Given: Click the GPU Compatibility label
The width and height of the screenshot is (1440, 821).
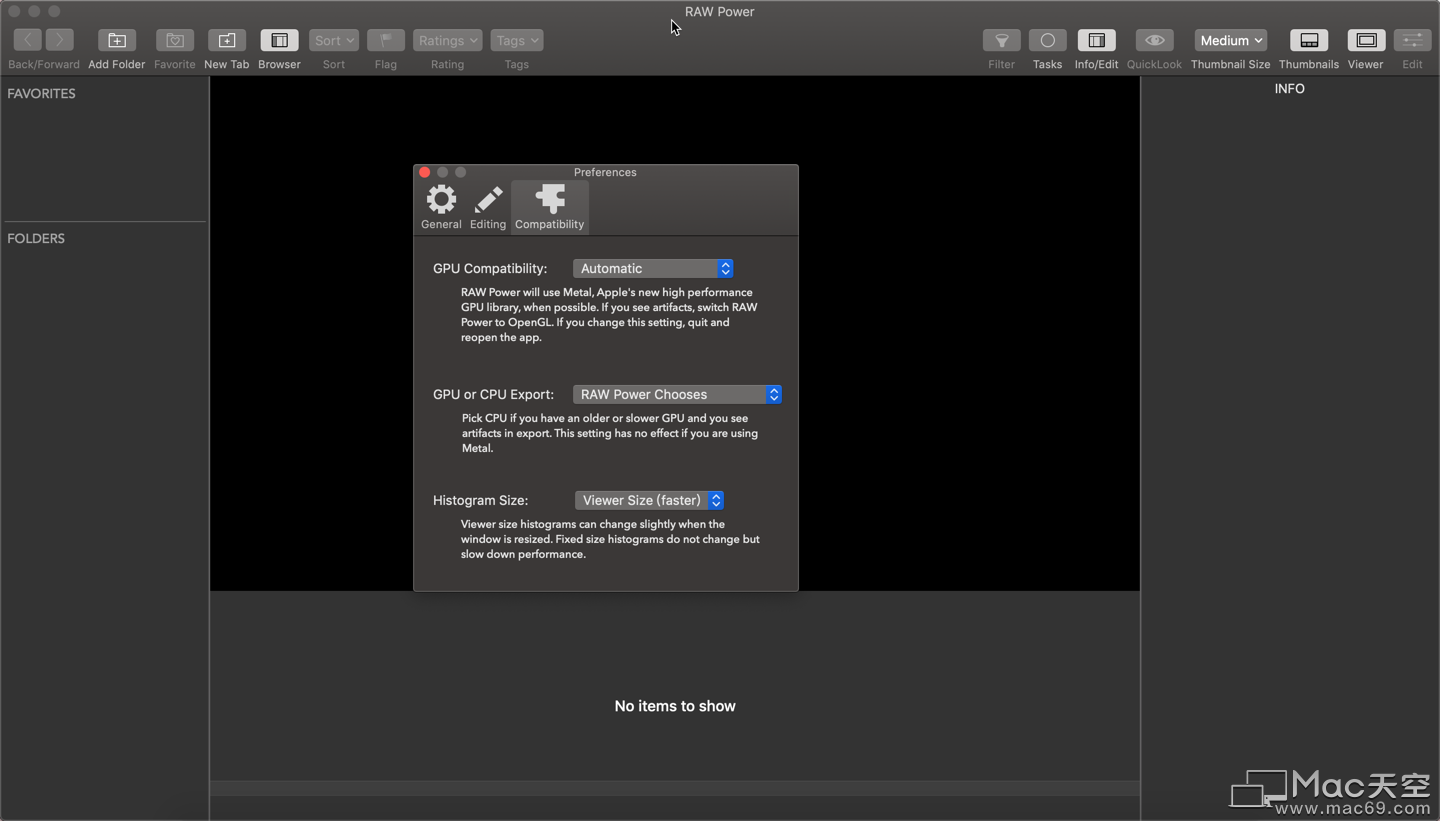Looking at the screenshot, I should (490, 268).
